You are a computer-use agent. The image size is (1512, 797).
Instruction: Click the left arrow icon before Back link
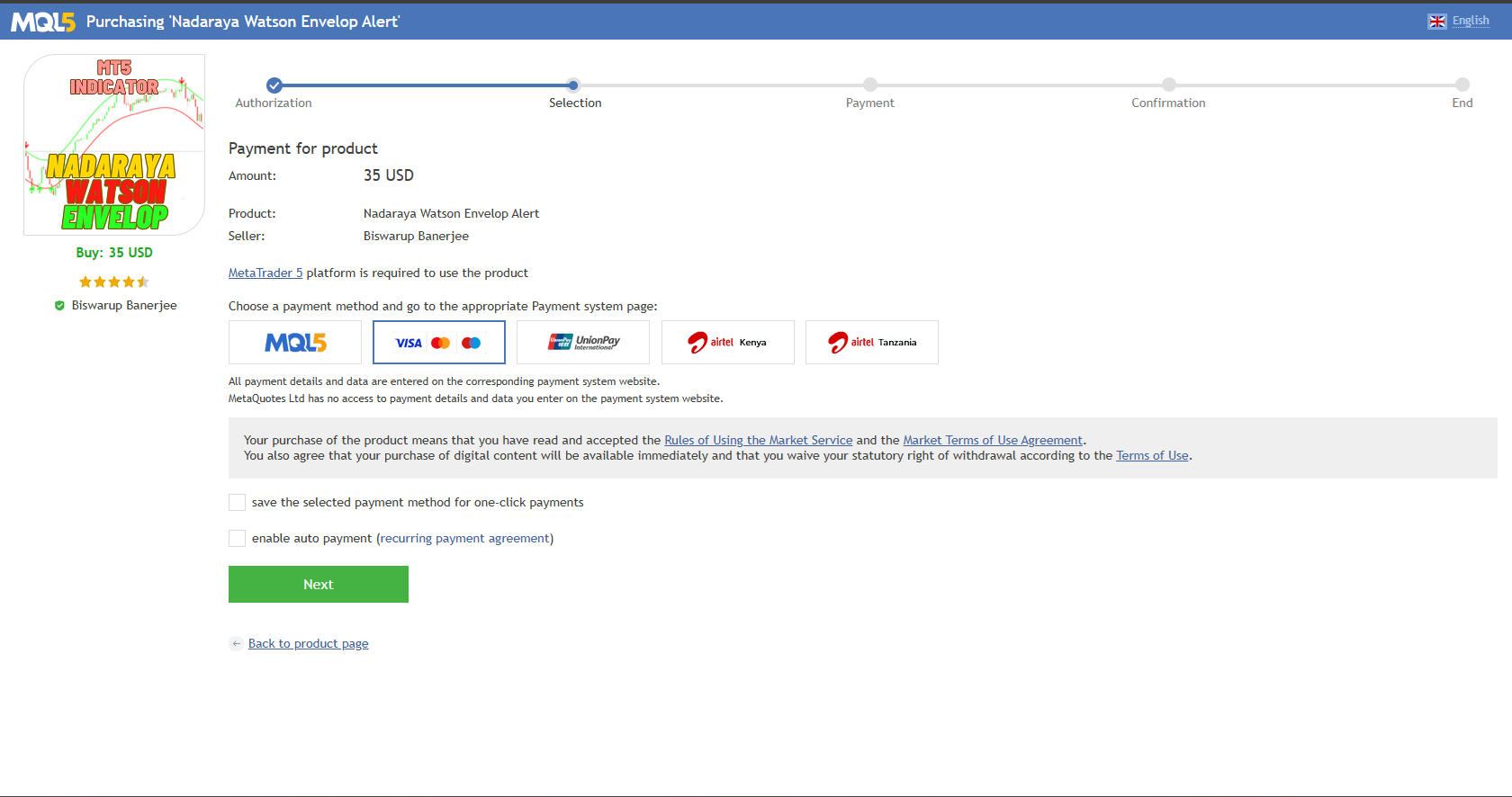coord(236,643)
